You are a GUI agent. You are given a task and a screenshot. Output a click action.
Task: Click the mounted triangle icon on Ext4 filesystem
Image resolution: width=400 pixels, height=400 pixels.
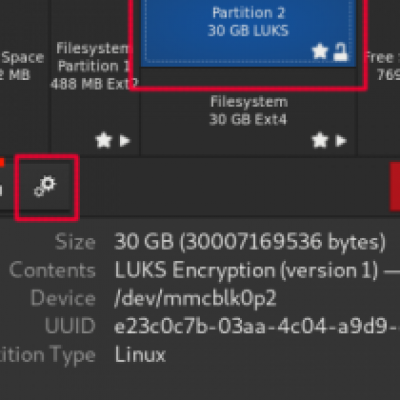[x=341, y=141]
